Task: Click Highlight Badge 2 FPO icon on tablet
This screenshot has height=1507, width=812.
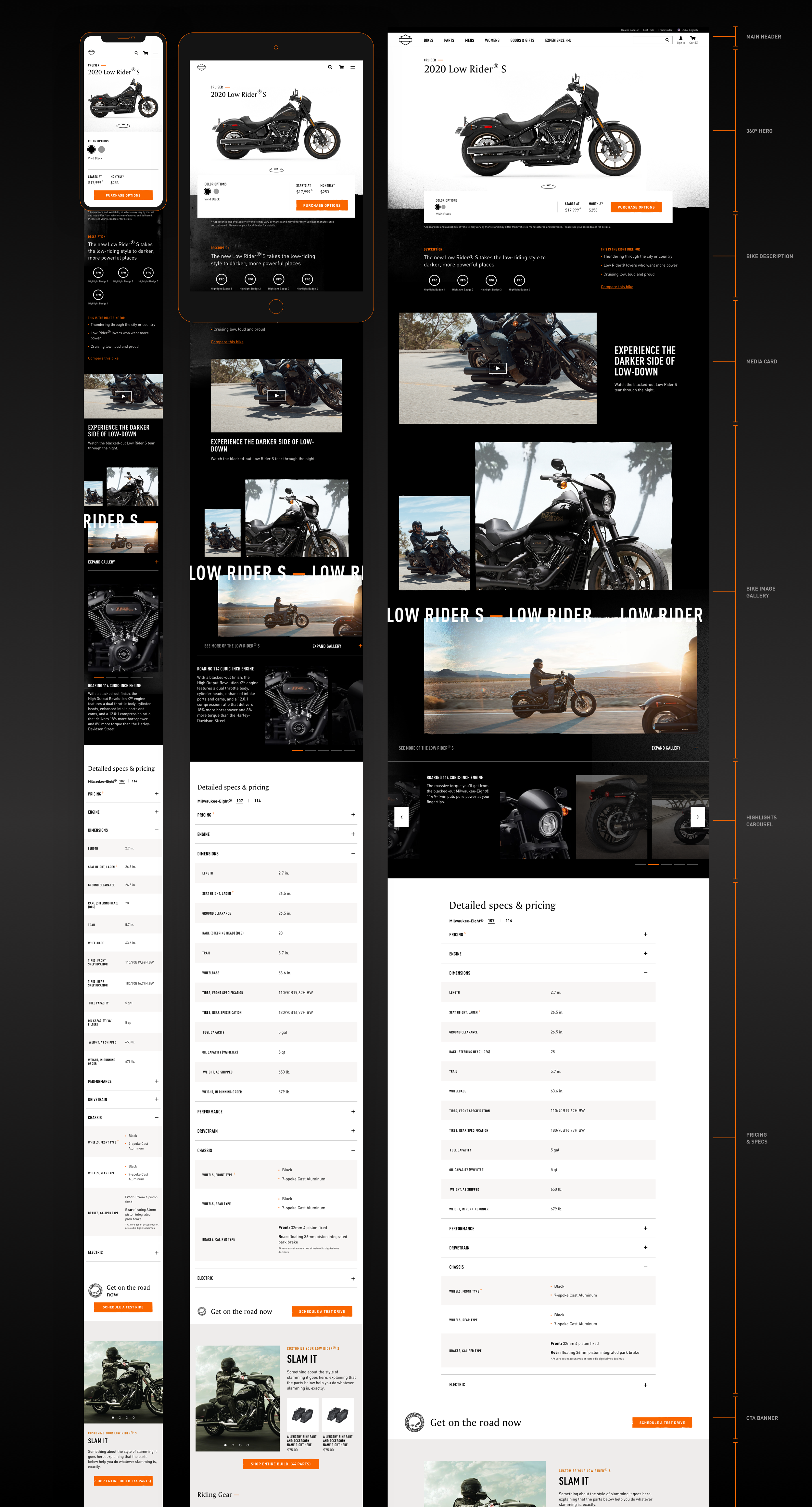Action: click(250, 279)
